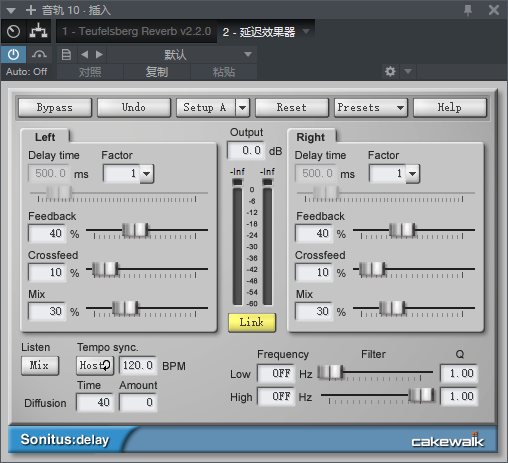Screen dimensions: 508x463
Task: Click the cakewalk logo
Action: (448, 440)
